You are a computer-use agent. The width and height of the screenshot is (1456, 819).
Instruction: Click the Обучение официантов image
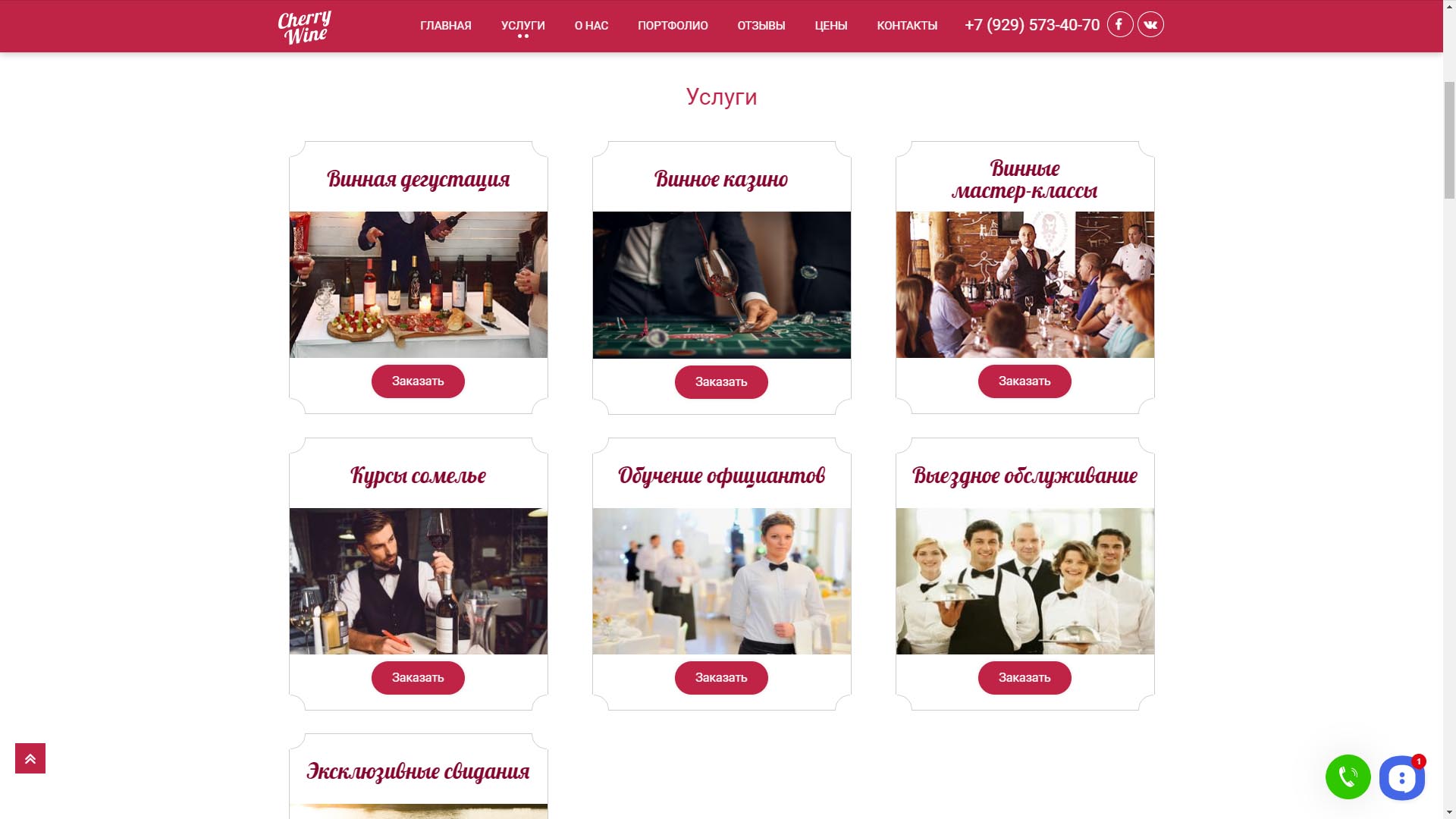(722, 581)
